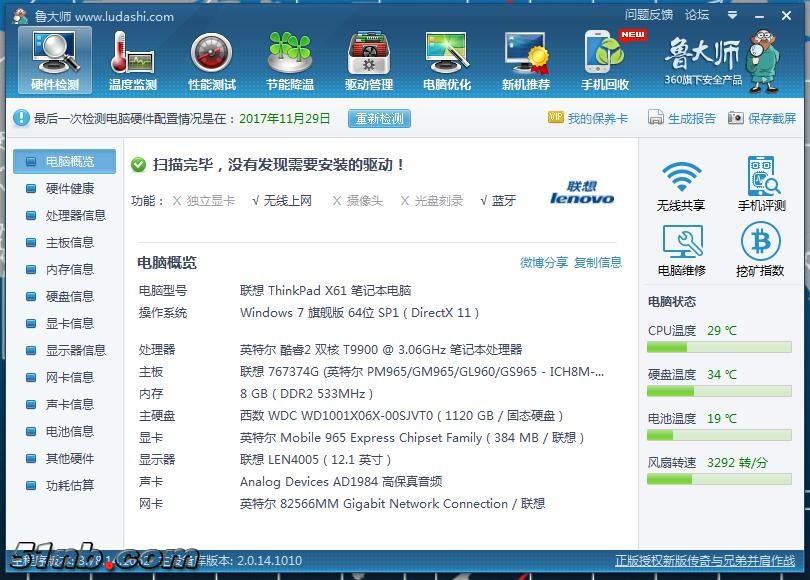The image size is (810, 580).
Task: Open 性能测试 performance test
Action: click(212, 60)
